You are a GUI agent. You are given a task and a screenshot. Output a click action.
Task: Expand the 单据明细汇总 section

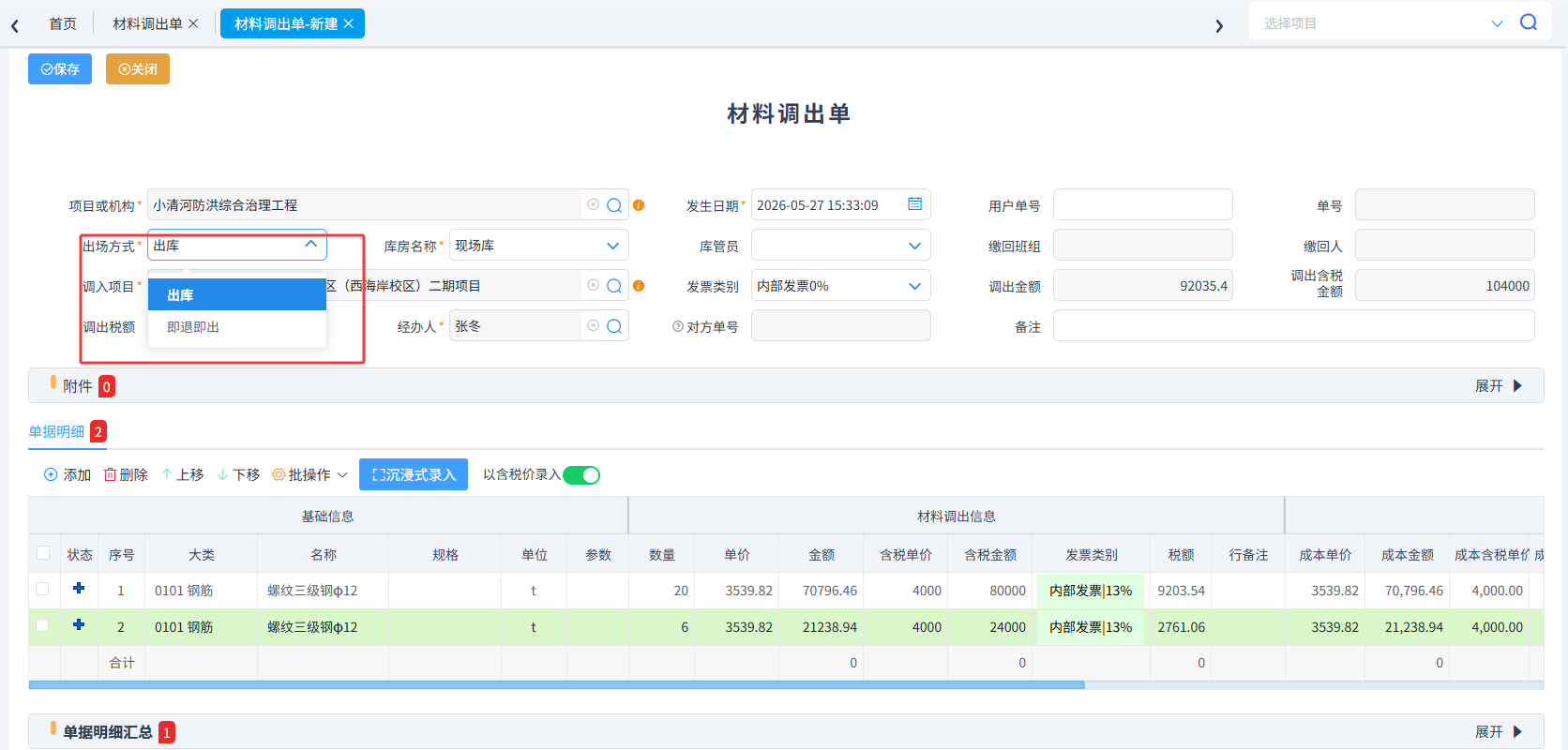click(x=1499, y=732)
